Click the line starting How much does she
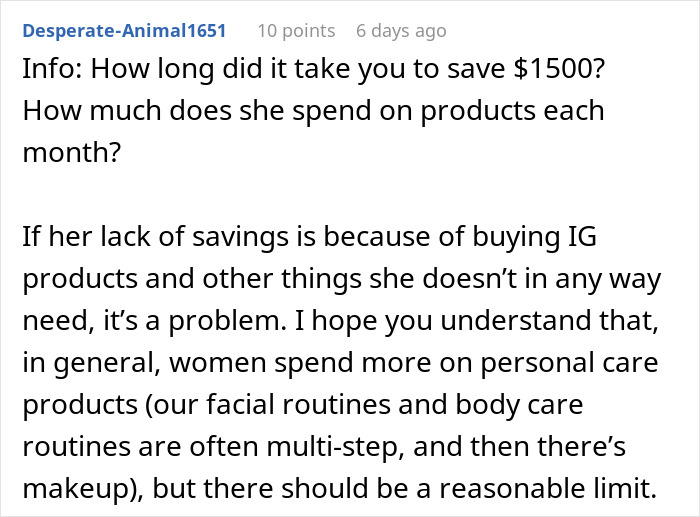 [x=313, y=111]
